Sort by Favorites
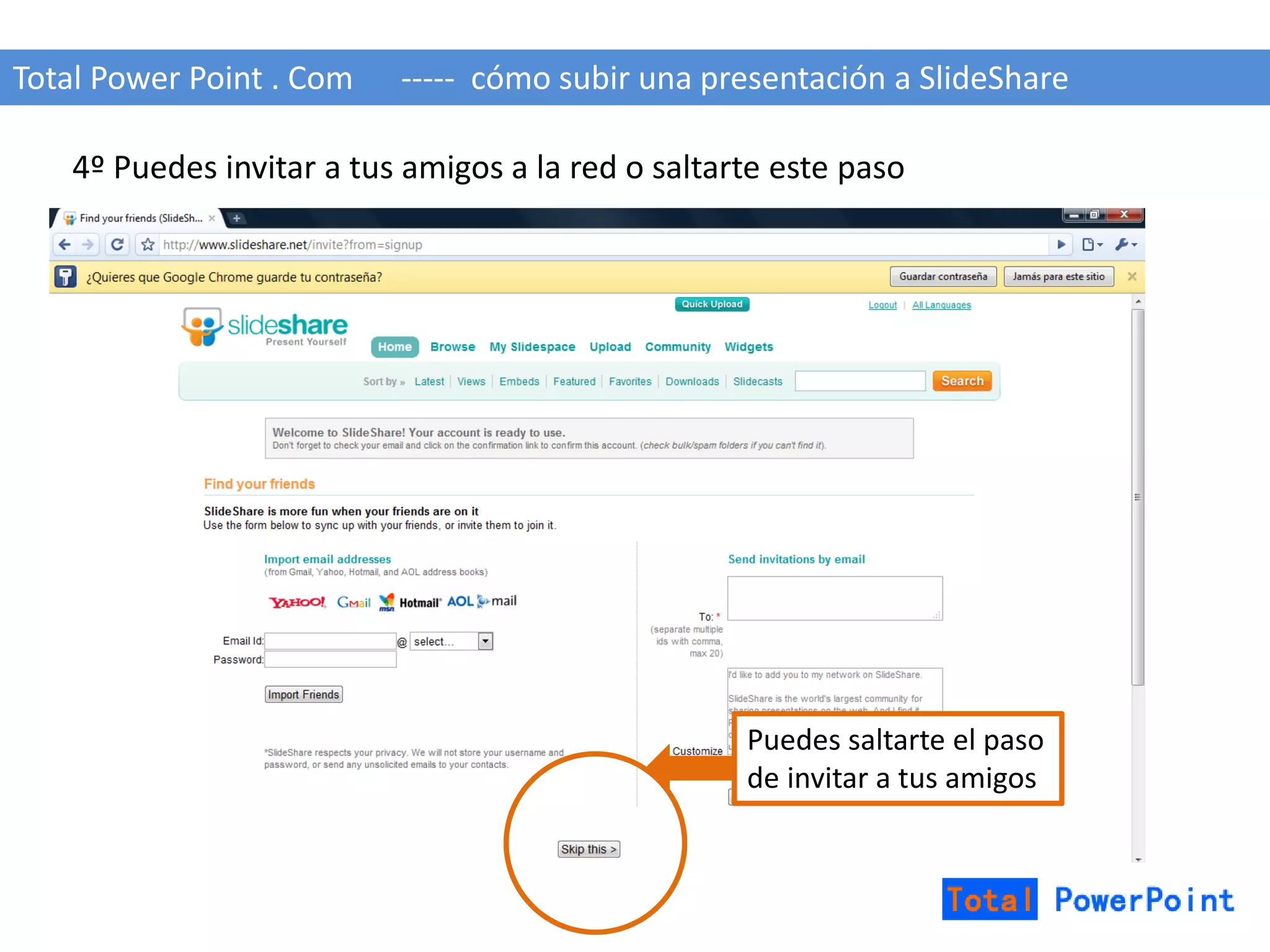1270x952 pixels. tap(630, 382)
